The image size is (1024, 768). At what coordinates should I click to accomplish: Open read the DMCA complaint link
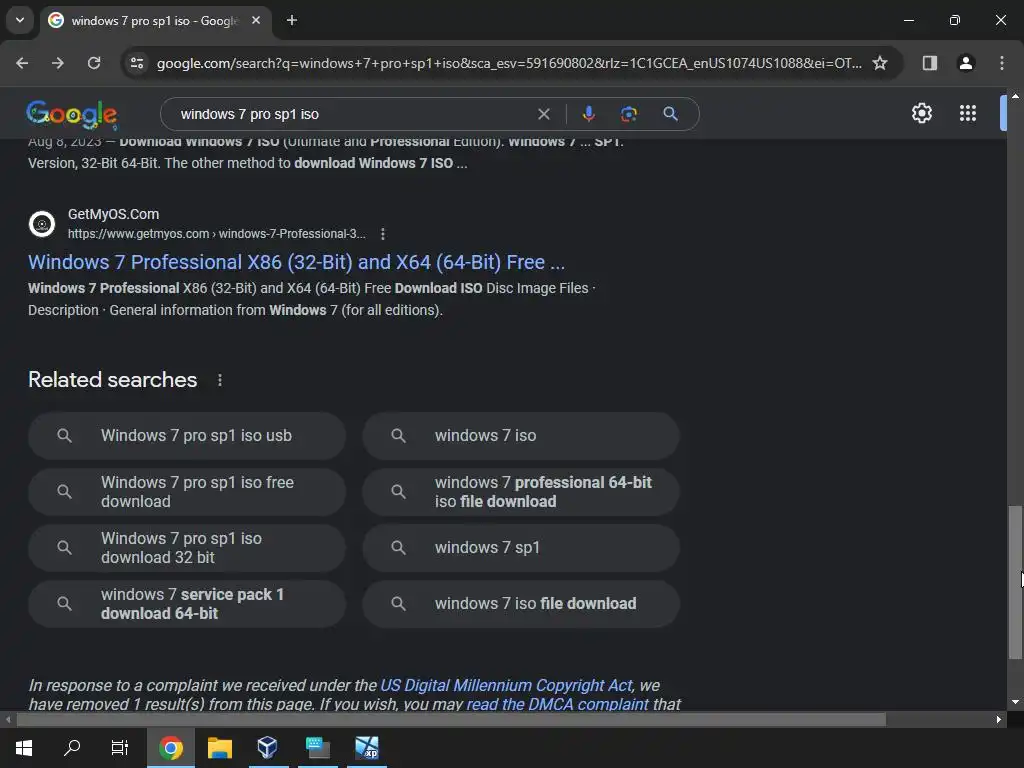(557, 703)
